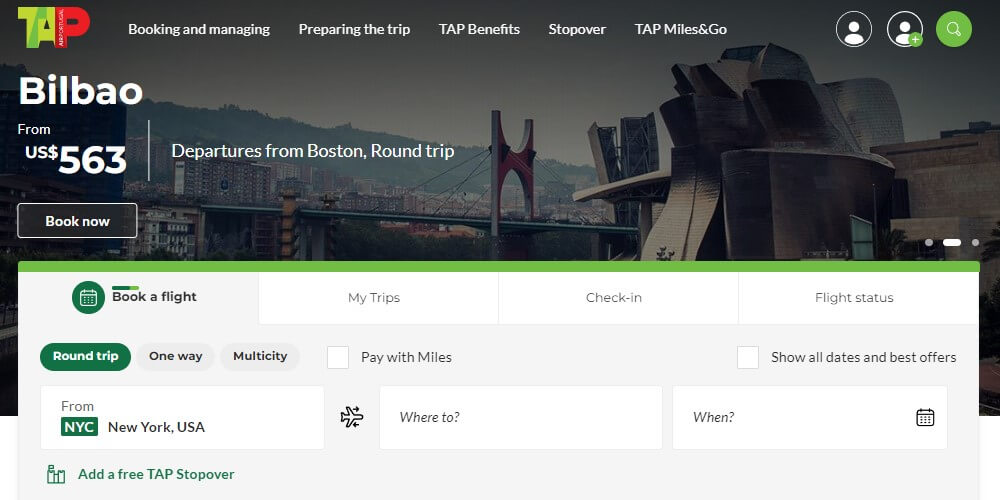Open TAP Miles&Go menu

[x=680, y=29]
